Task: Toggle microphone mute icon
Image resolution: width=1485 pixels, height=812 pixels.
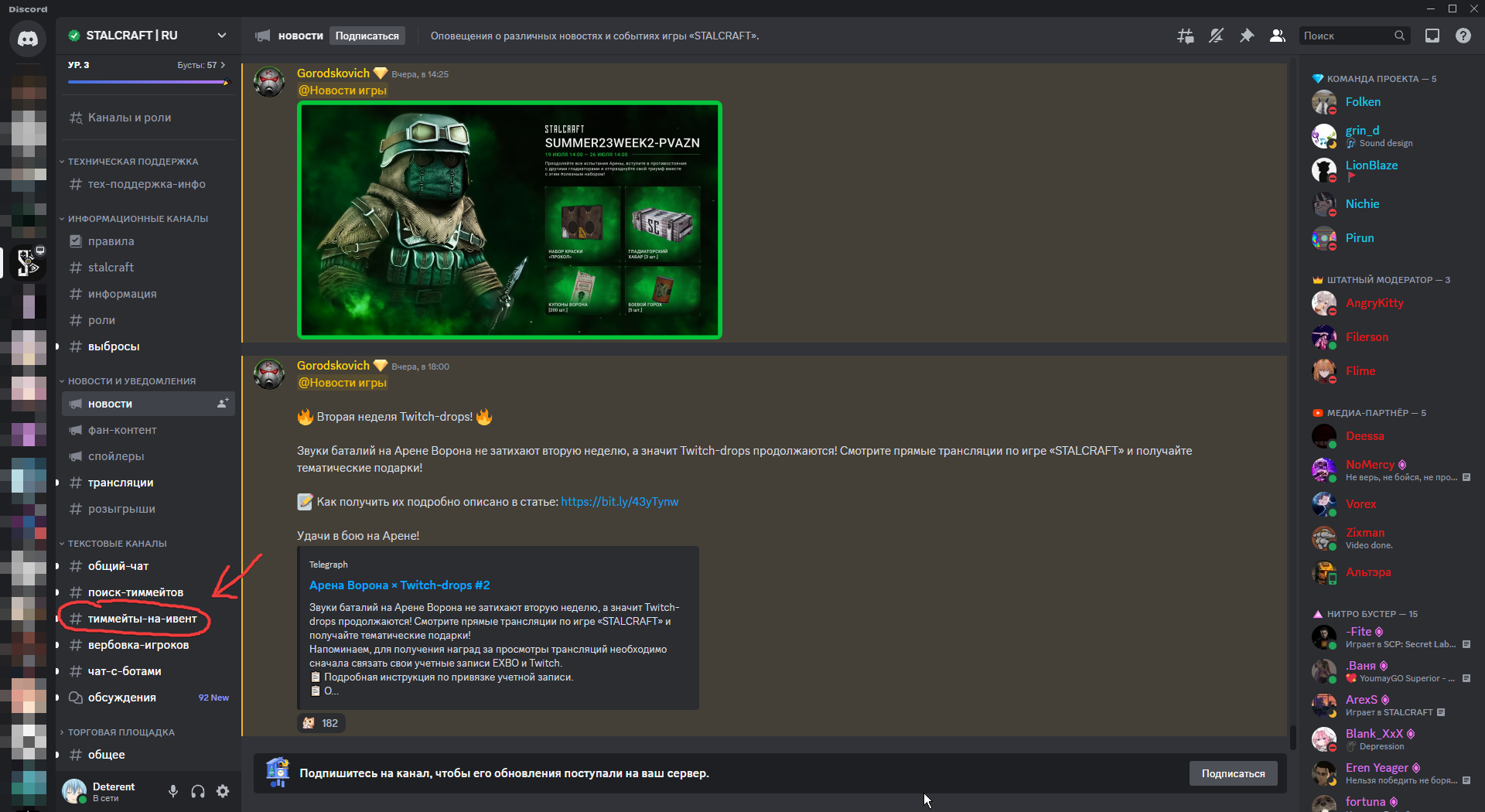Action: click(173, 791)
